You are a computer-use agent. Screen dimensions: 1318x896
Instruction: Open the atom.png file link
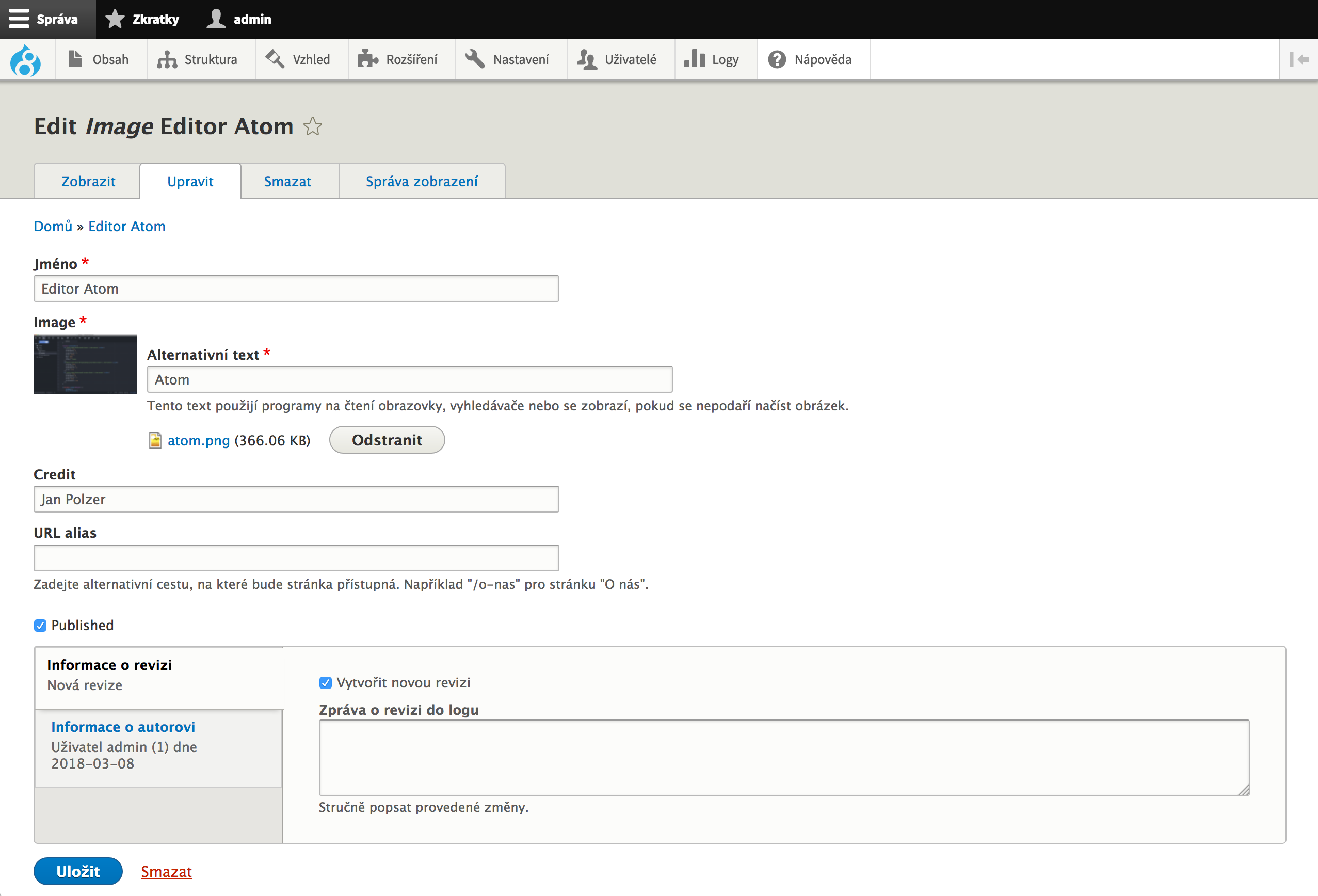point(199,441)
